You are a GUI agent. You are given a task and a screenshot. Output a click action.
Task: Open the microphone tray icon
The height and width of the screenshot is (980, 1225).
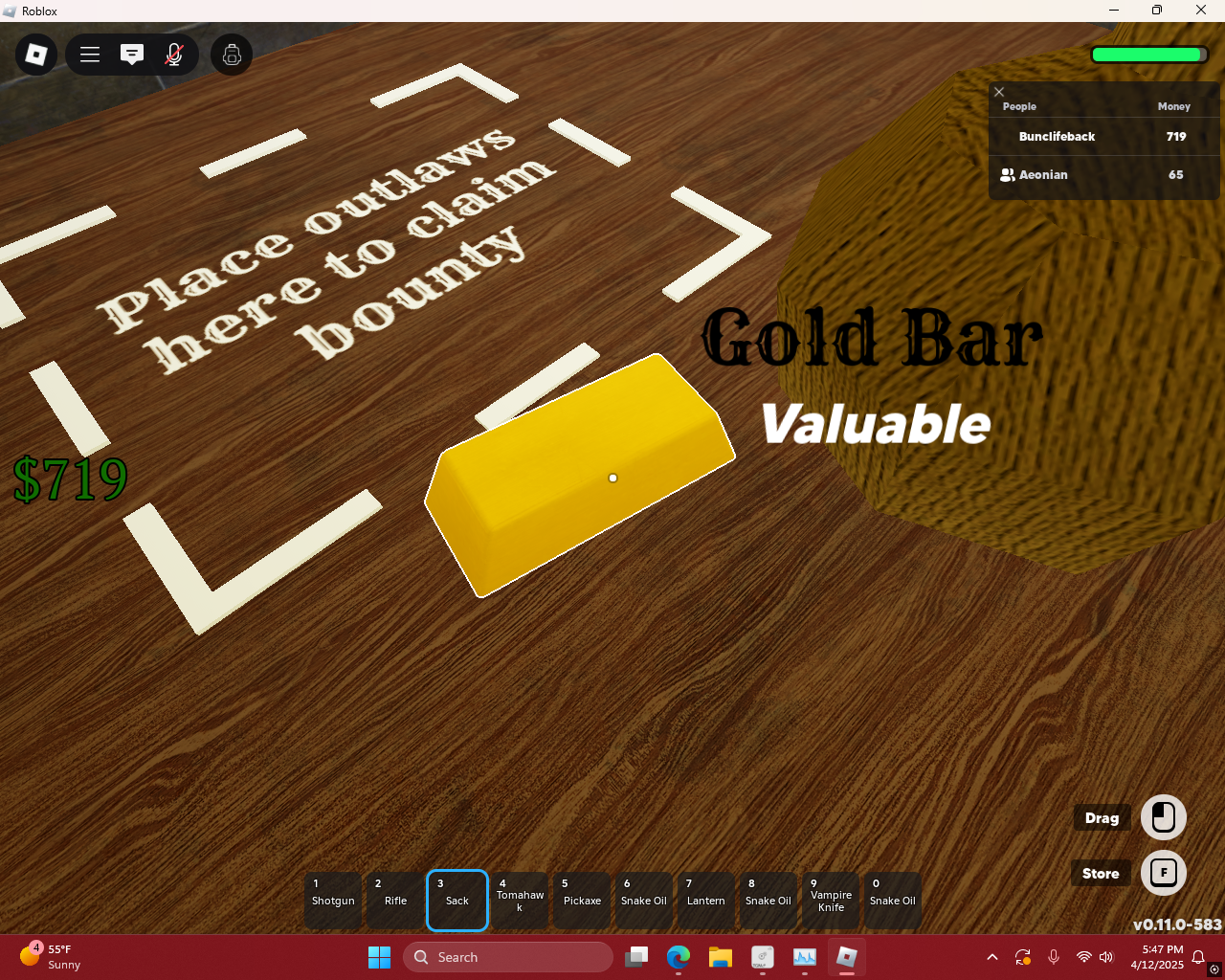pyautogui.click(x=1054, y=957)
